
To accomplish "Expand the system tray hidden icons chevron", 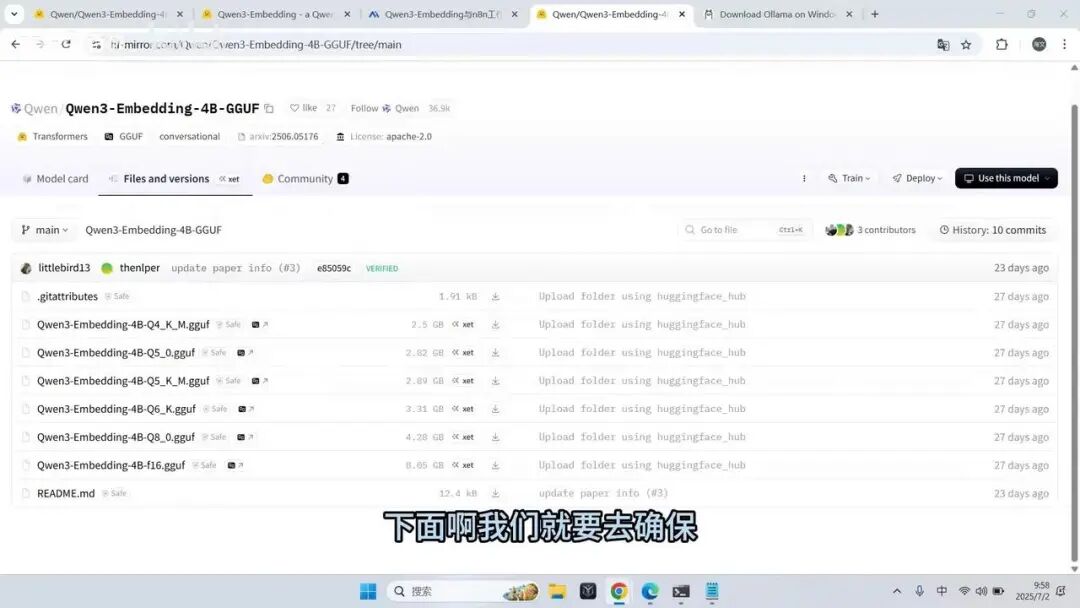I will click(897, 591).
